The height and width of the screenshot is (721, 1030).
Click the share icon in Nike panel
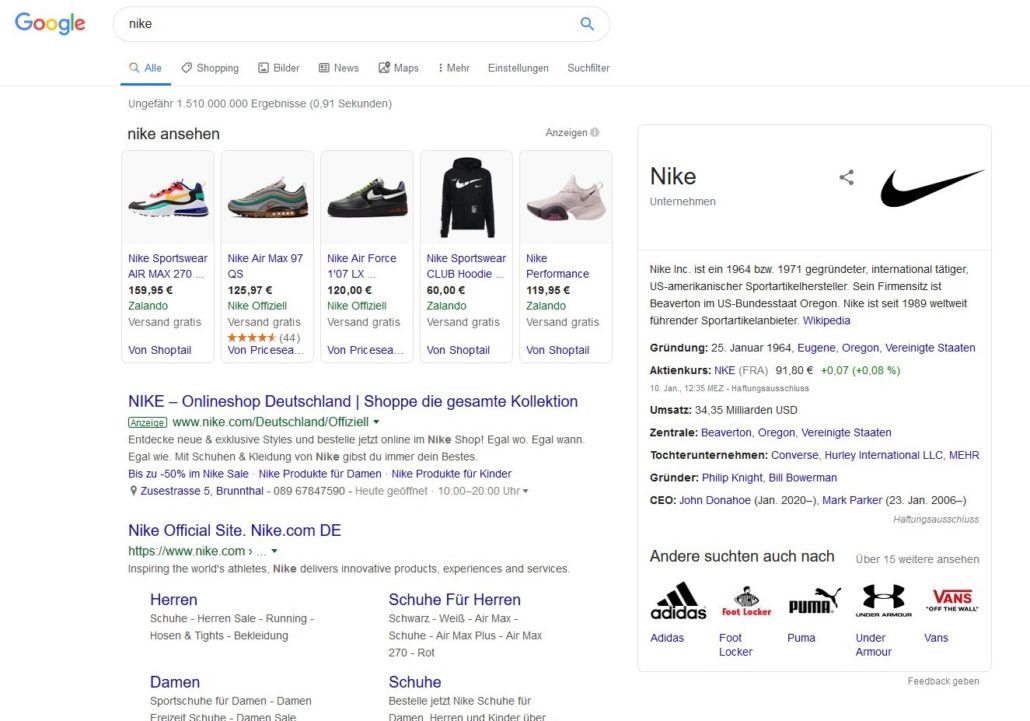coord(847,177)
